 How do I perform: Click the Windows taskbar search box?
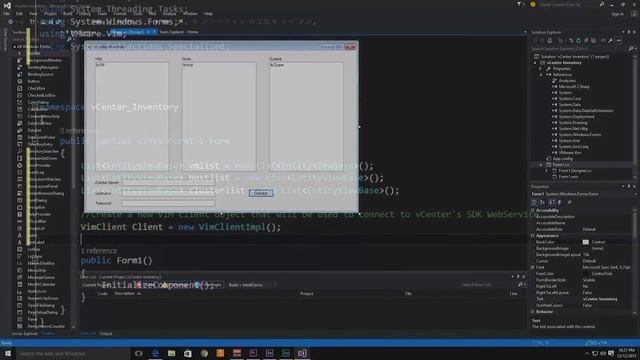coord(73,353)
